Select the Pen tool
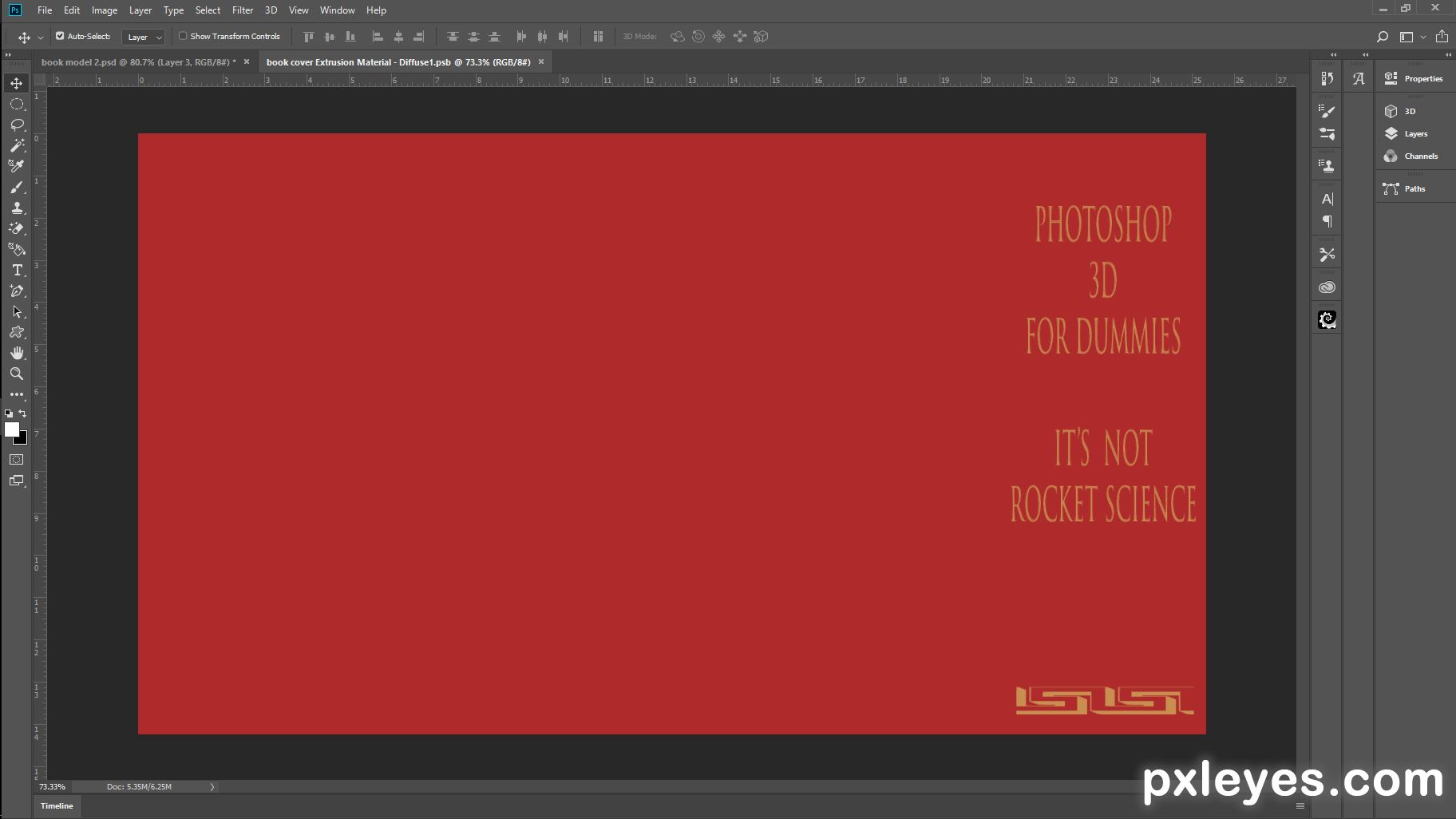Screen dimensions: 1456x819 coord(17,291)
